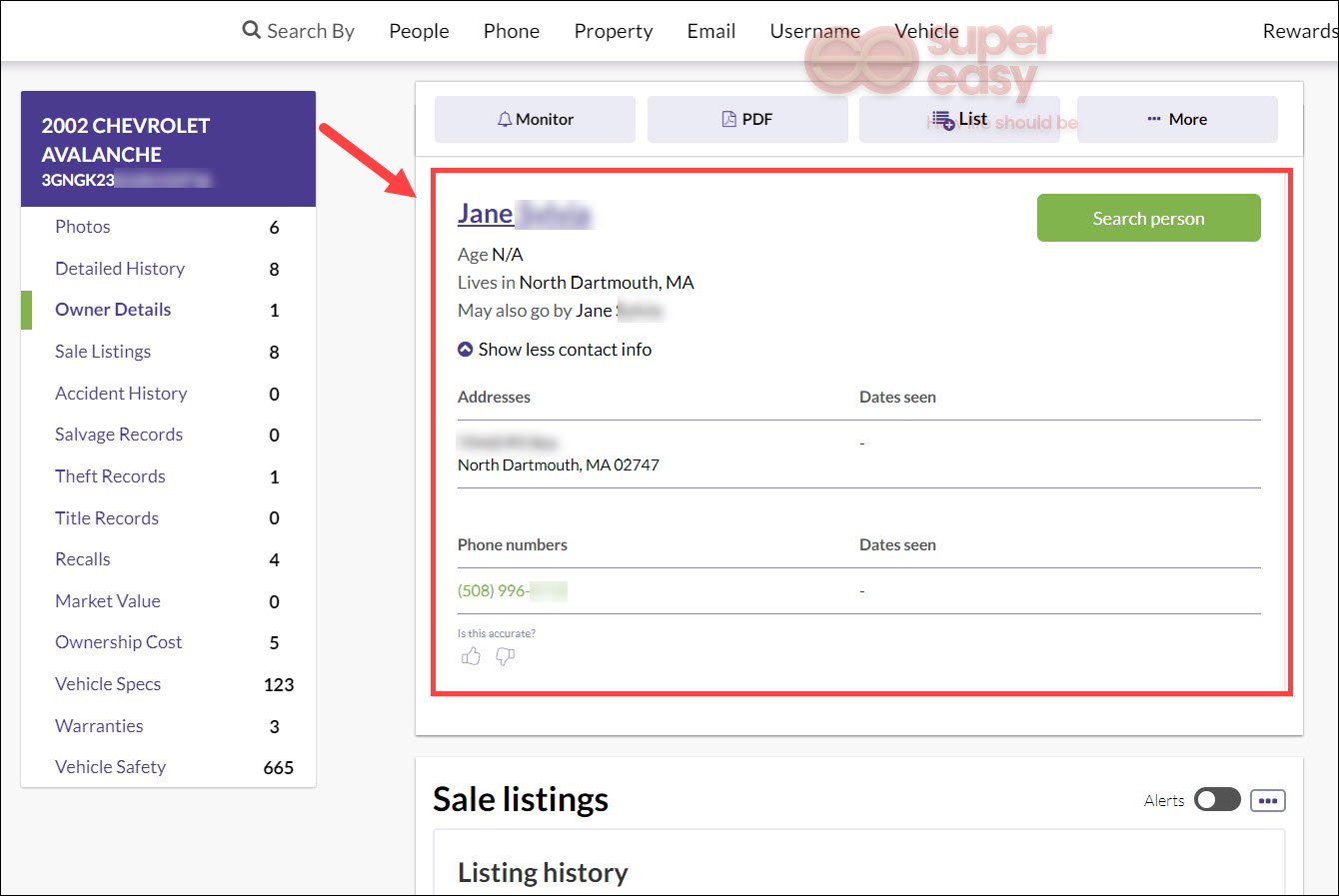Collapse Show less contact info
Viewport: 1339px width, 896px height.
(x=555, y=350)
